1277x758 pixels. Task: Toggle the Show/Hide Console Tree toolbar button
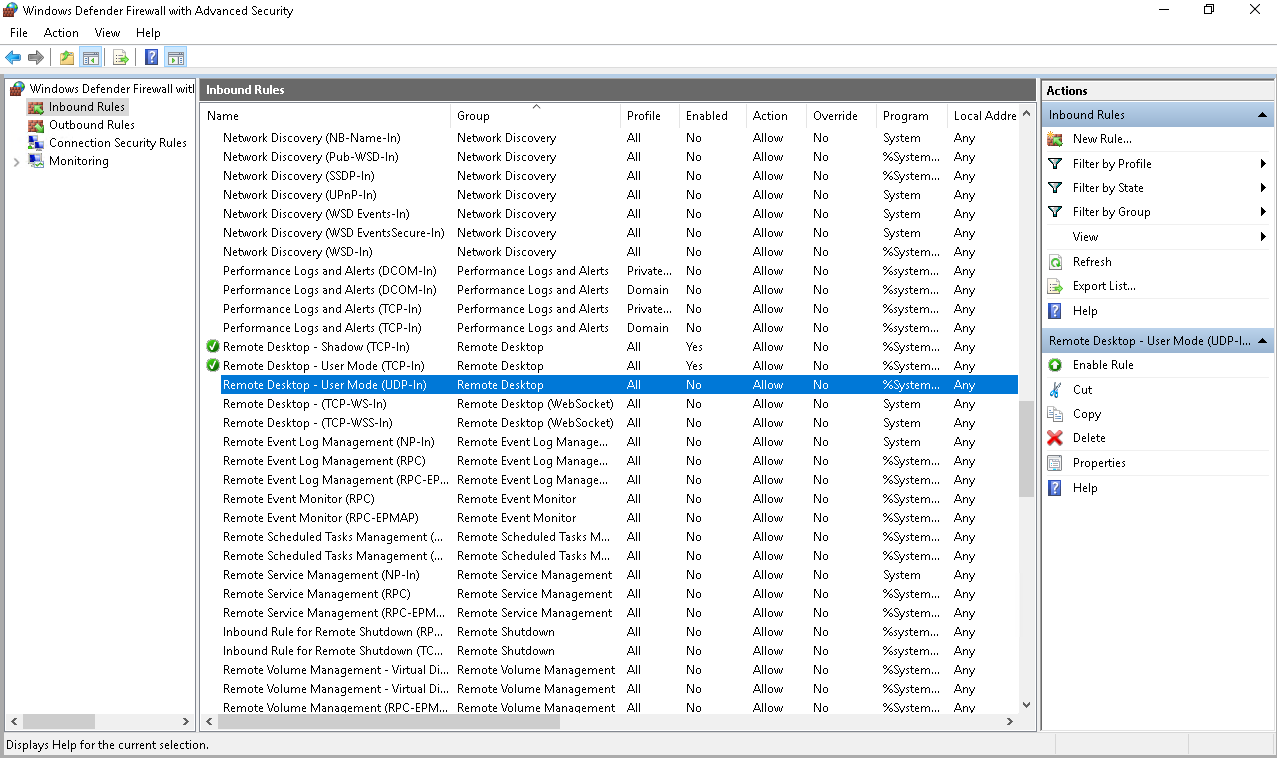(x=91, y=57)
